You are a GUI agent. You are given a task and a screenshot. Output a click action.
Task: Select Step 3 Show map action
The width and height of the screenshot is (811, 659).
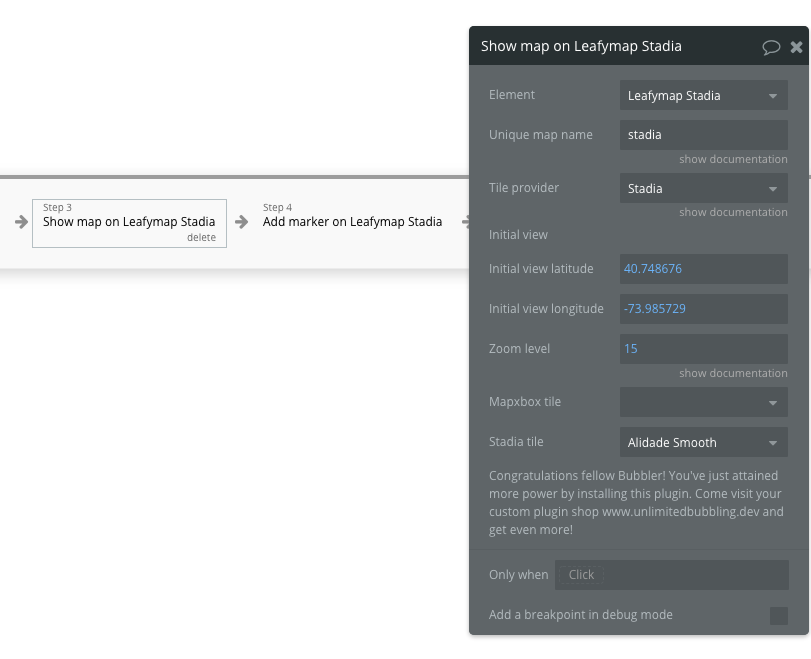pos(129,222)
